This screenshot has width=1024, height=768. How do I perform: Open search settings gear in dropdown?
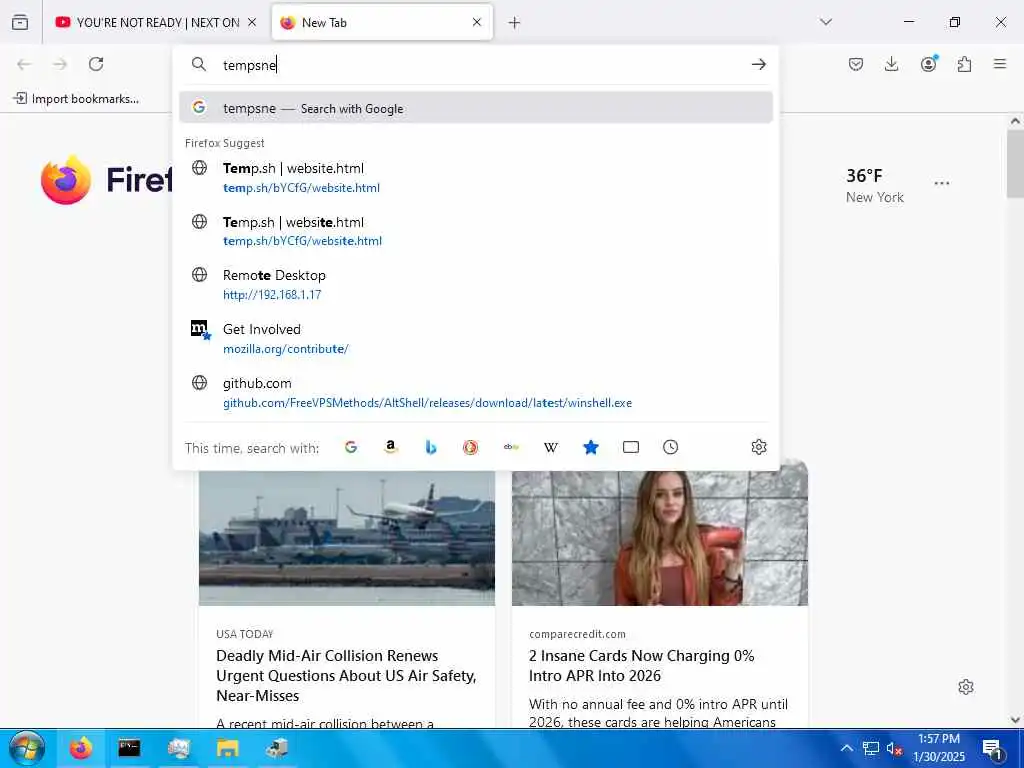tap(758, 447)
